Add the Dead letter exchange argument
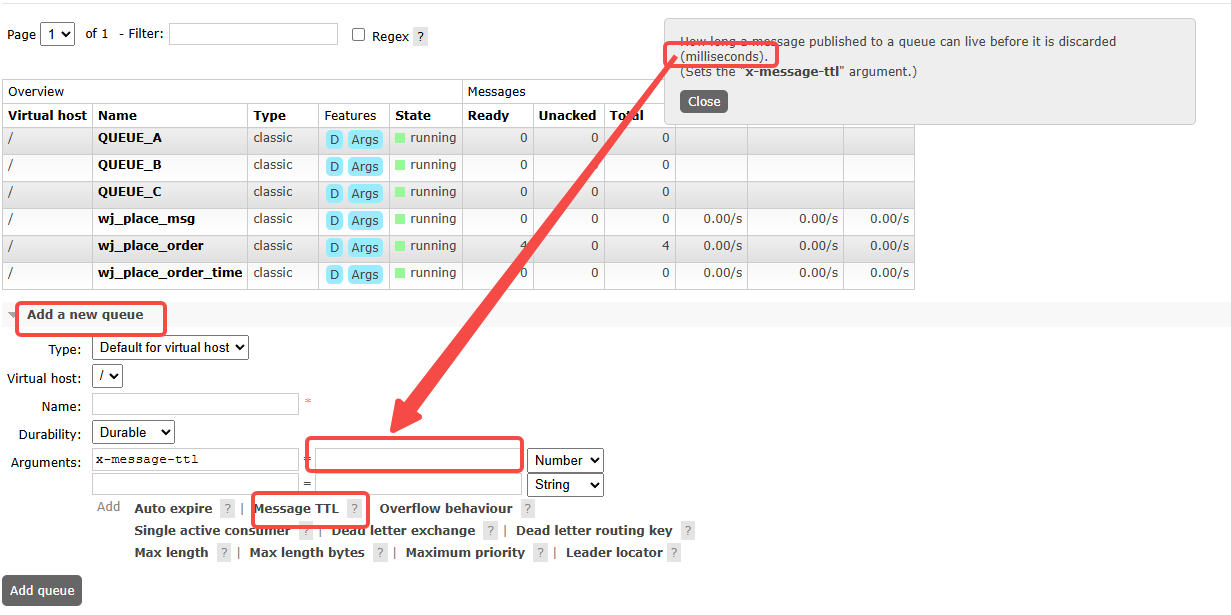The width and height of the screenshot is (1231, 615). click(403, 531)
